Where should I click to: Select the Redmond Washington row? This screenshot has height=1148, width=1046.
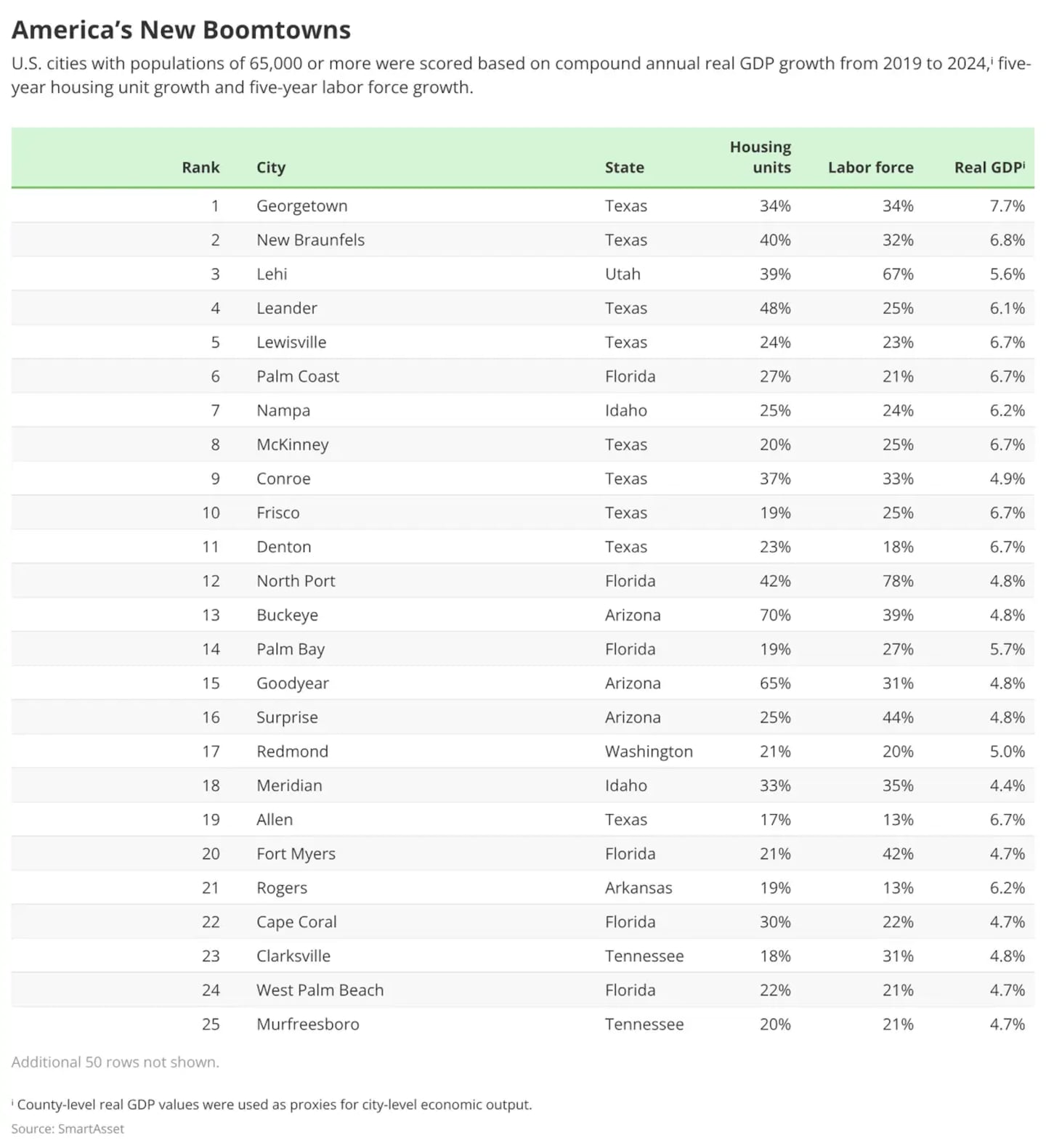pyautogui.click(x=523, y=752)
